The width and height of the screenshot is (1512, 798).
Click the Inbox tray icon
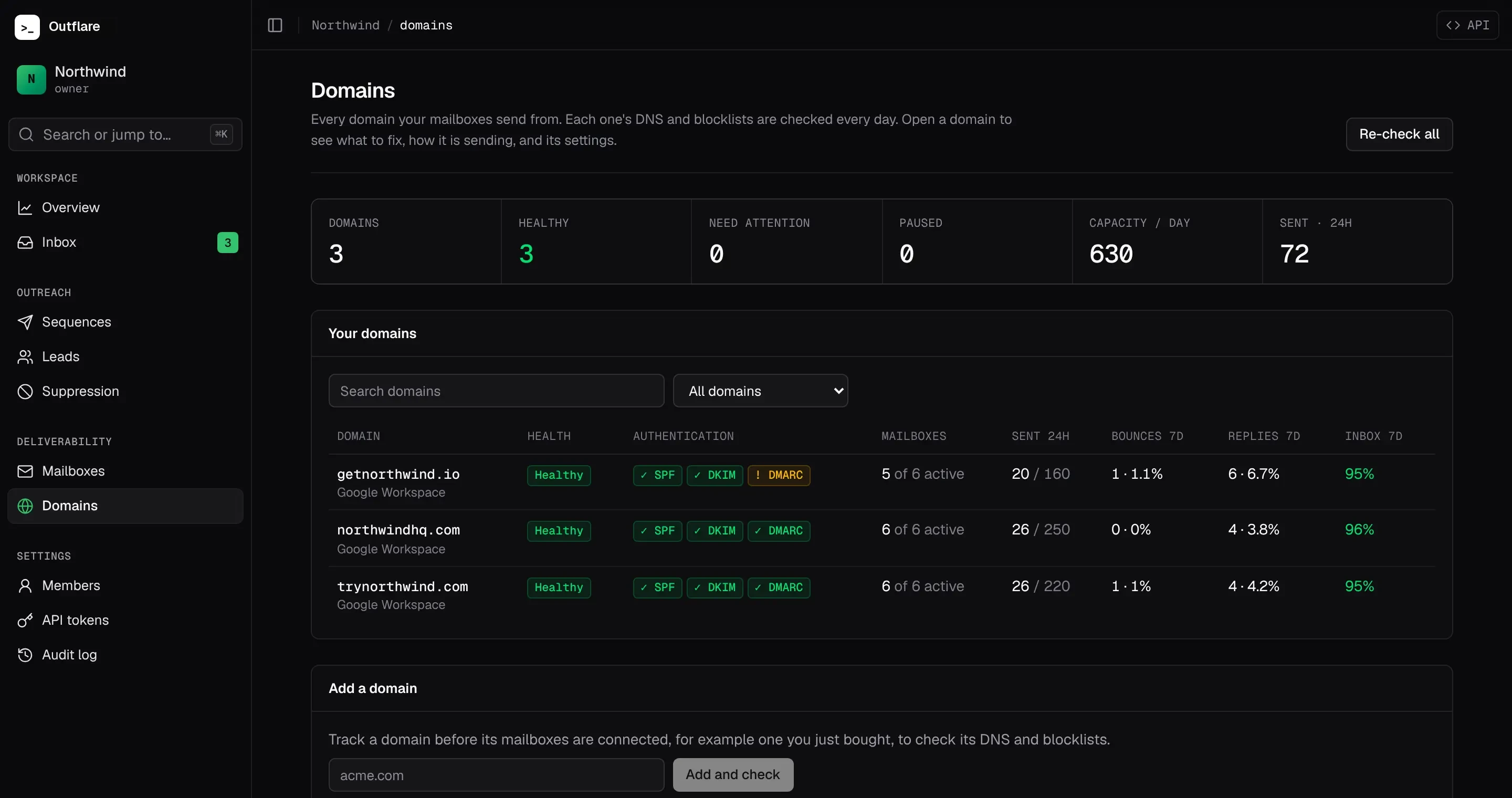[25, 243]
